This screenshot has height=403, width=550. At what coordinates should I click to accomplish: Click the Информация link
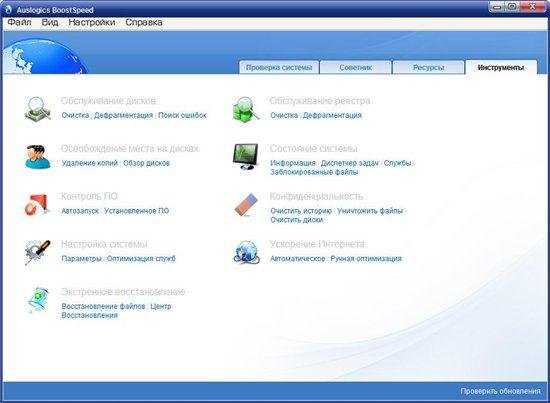point(293,163)
